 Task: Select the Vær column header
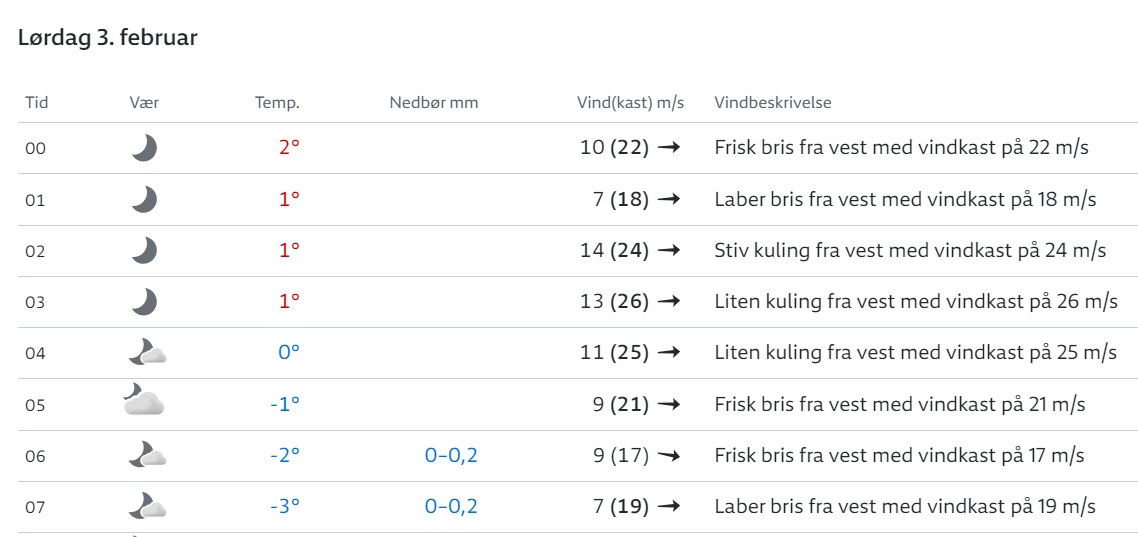[144, 102]
